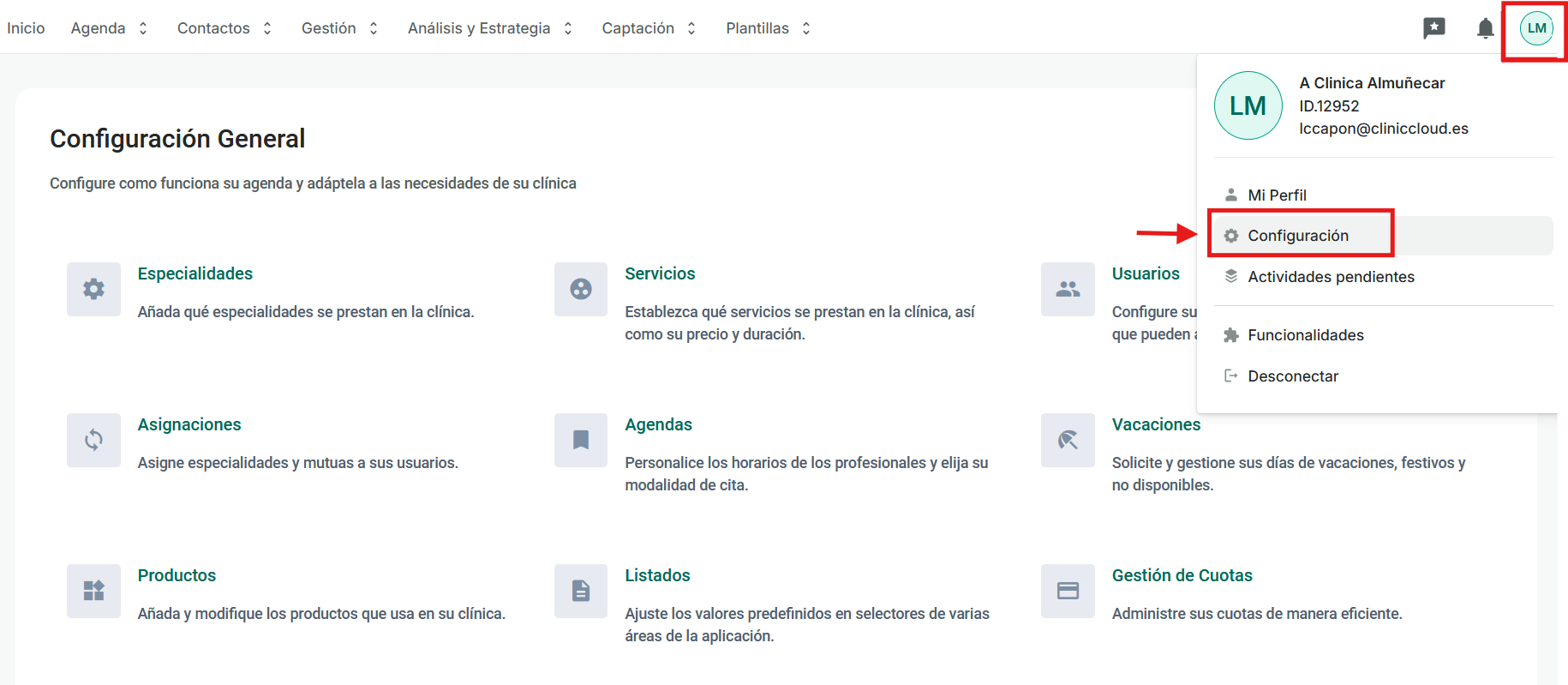
Task: Click the Especialidades gear icon
Action: (x=93, y=289)
